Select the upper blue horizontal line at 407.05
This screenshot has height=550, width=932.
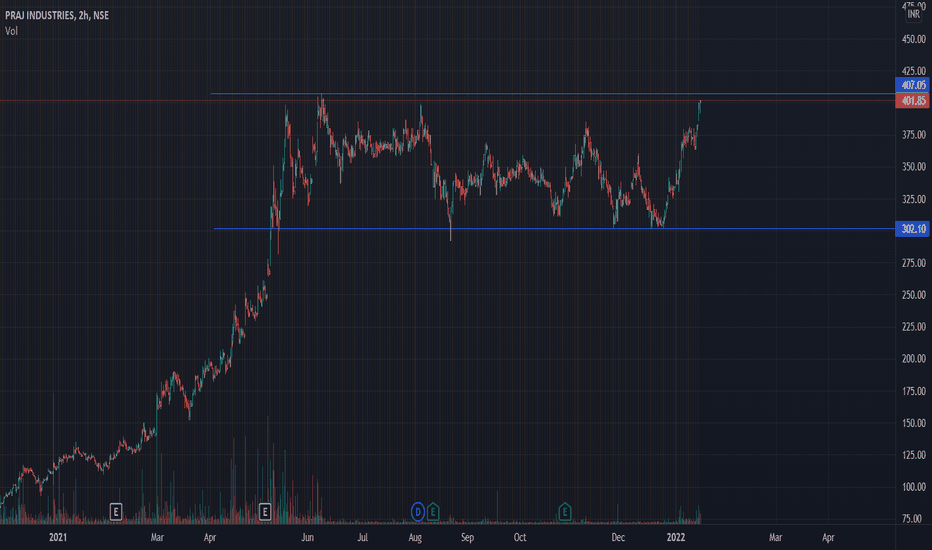click(553, 93)
